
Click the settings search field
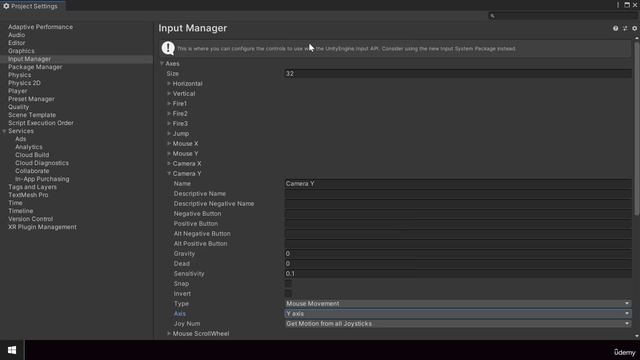562,16
